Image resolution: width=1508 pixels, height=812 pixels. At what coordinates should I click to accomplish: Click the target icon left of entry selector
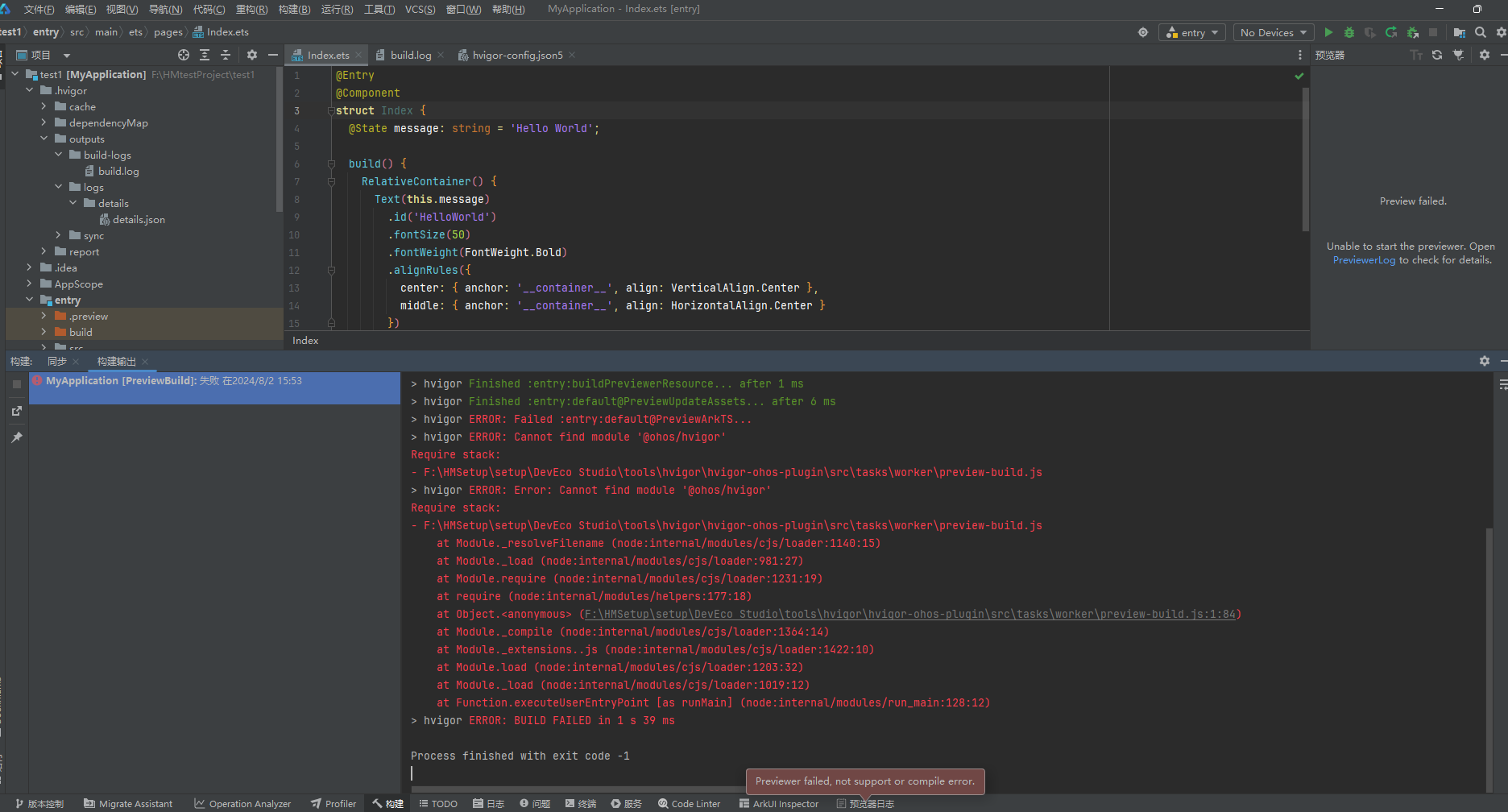[x=1143, y=32]
